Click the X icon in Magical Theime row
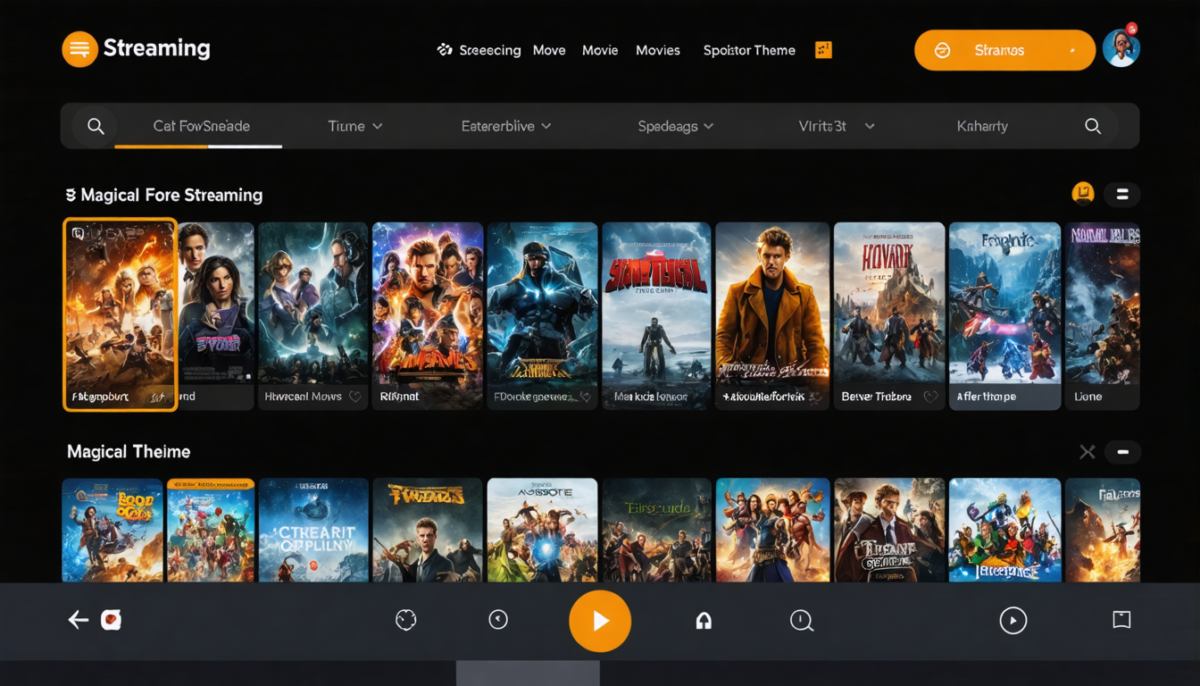1200x686 pixels. pos(1087,452)
